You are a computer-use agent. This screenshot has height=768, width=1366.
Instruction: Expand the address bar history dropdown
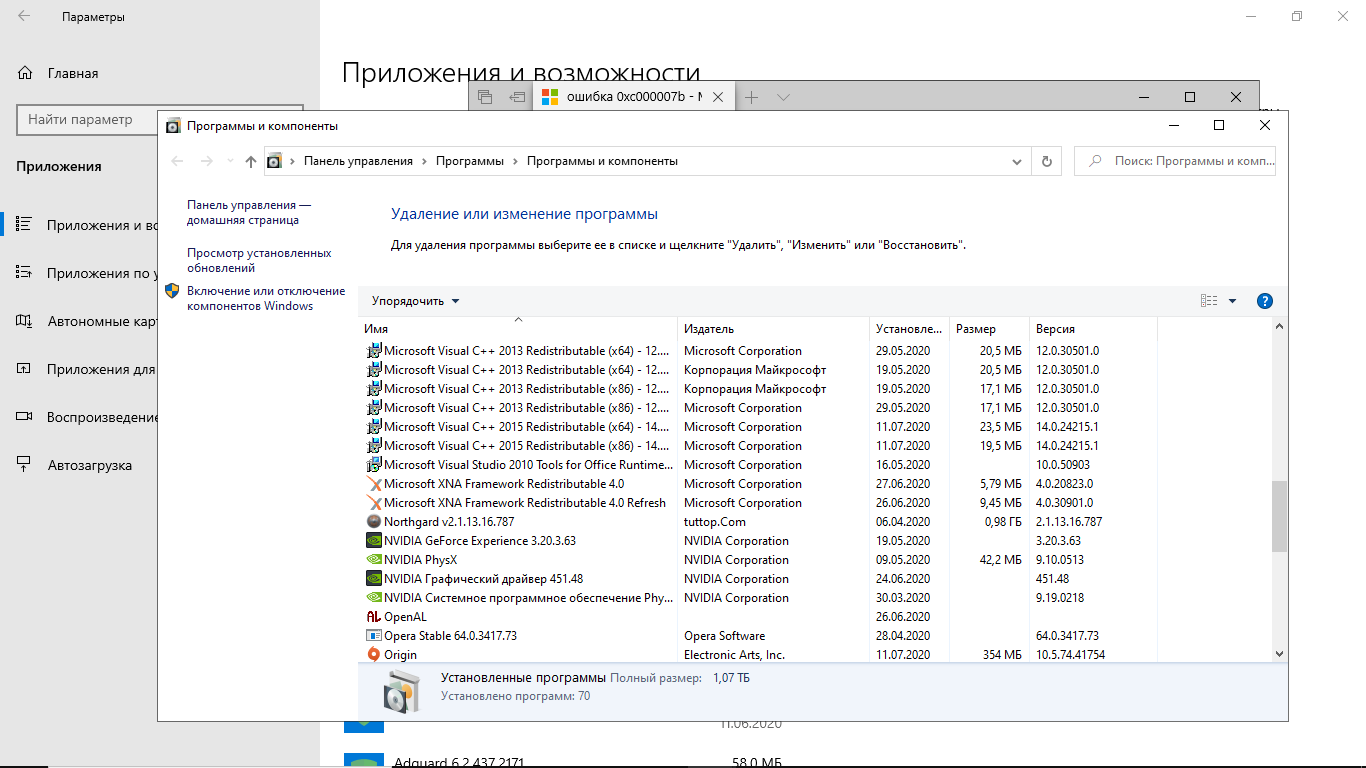1018,161
